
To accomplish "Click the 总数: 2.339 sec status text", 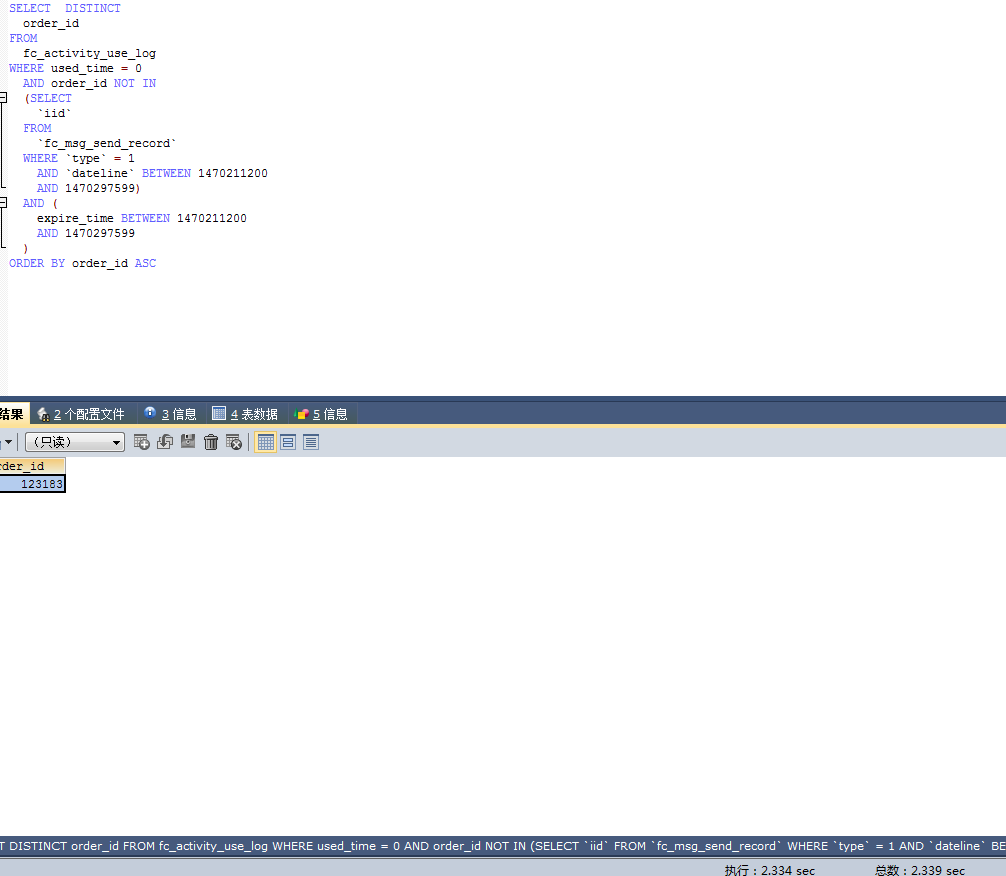I will point(920,870).
